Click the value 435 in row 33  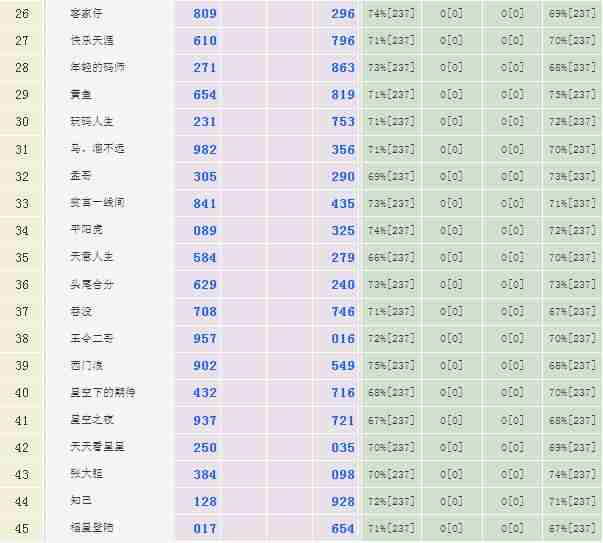pos(343,203)
